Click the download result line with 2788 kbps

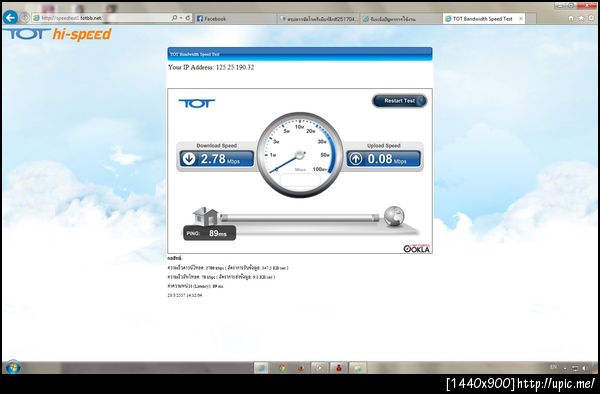point(228,268)
